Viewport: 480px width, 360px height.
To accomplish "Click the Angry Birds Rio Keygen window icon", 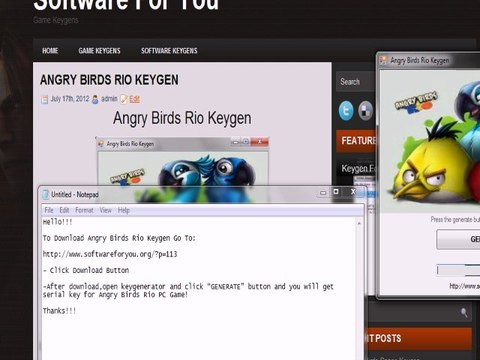I will coord(383,60).
